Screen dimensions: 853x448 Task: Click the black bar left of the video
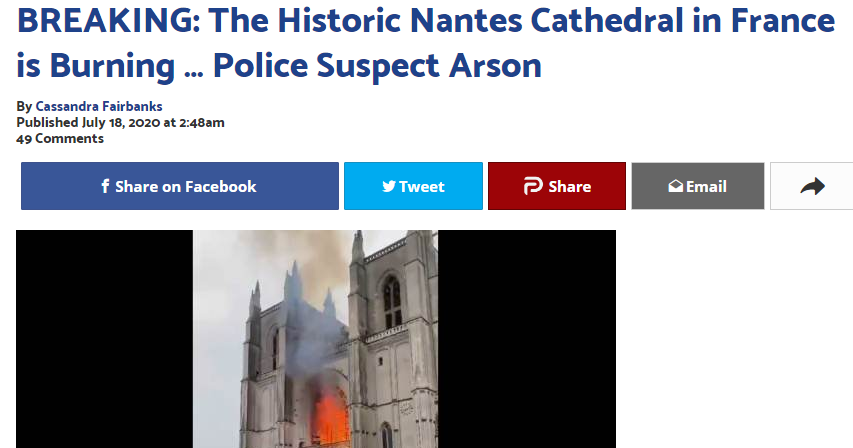(104, 339)
